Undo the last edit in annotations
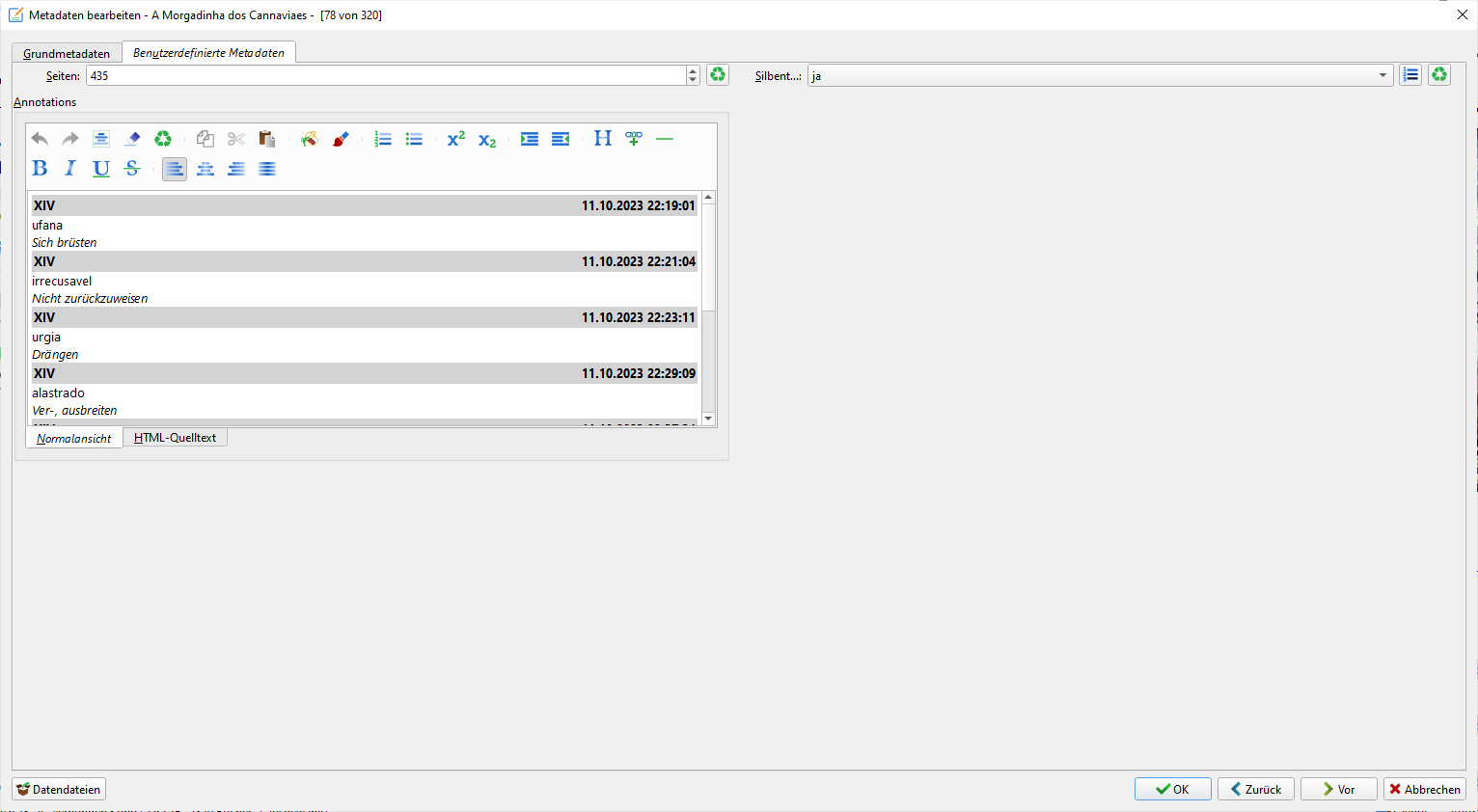 point(40,139)
